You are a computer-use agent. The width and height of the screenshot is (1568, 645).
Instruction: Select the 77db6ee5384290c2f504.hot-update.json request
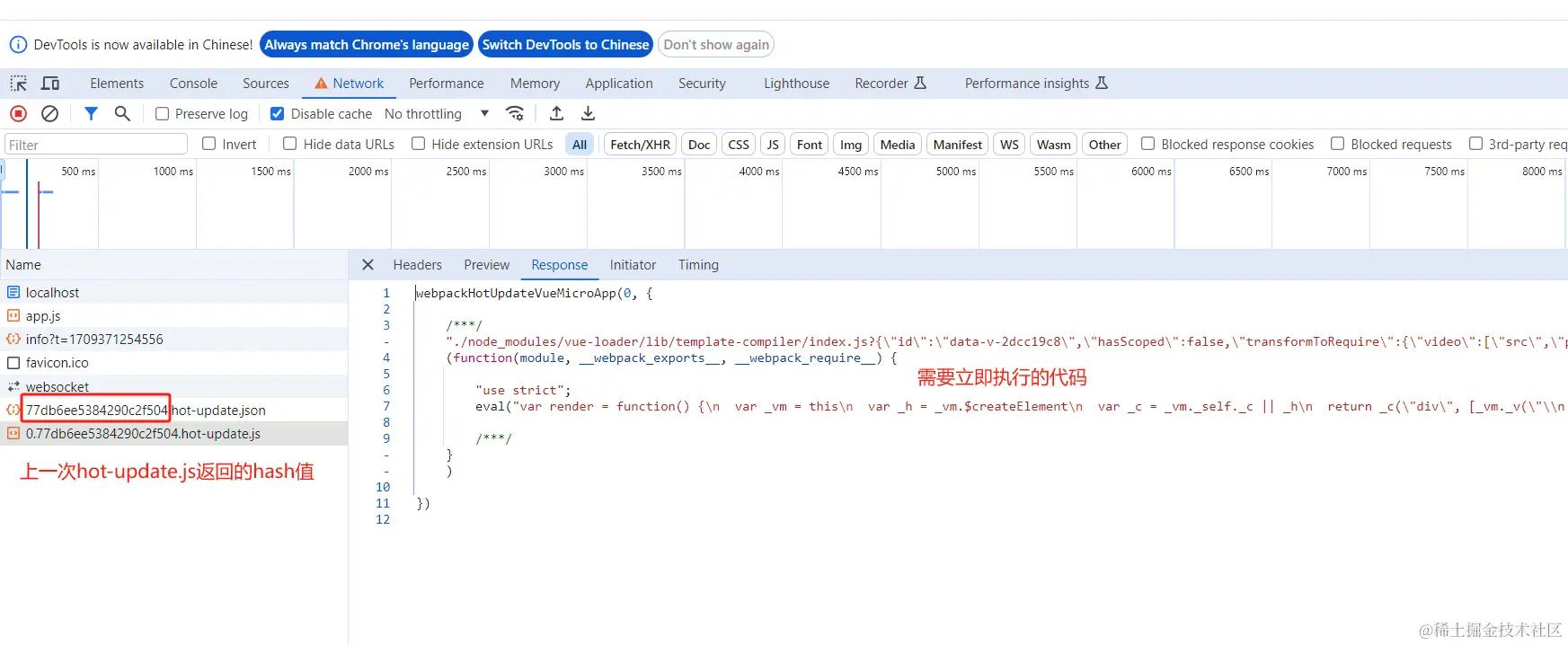tap(173, 410)
